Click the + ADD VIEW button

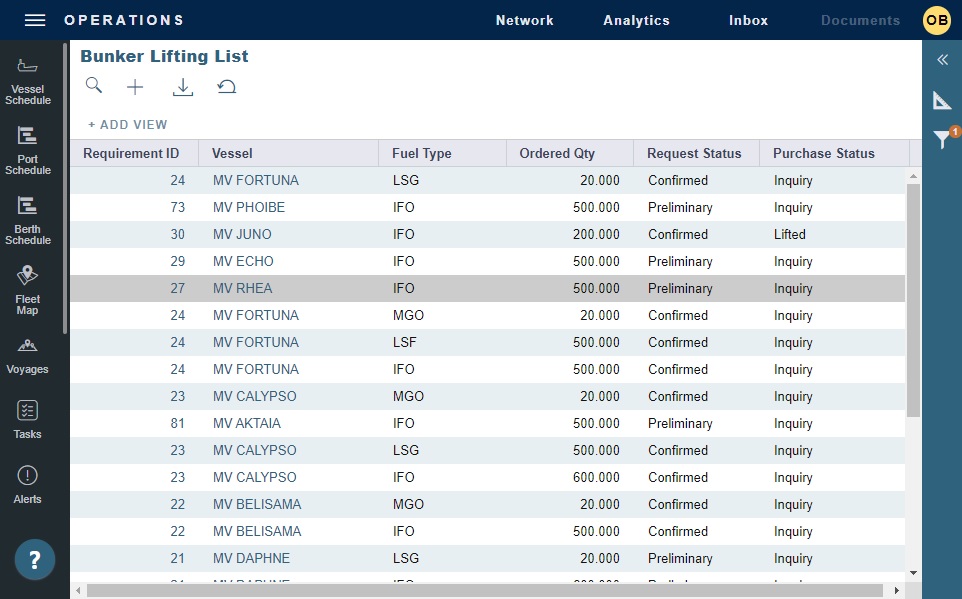click(x=128, y=125)
